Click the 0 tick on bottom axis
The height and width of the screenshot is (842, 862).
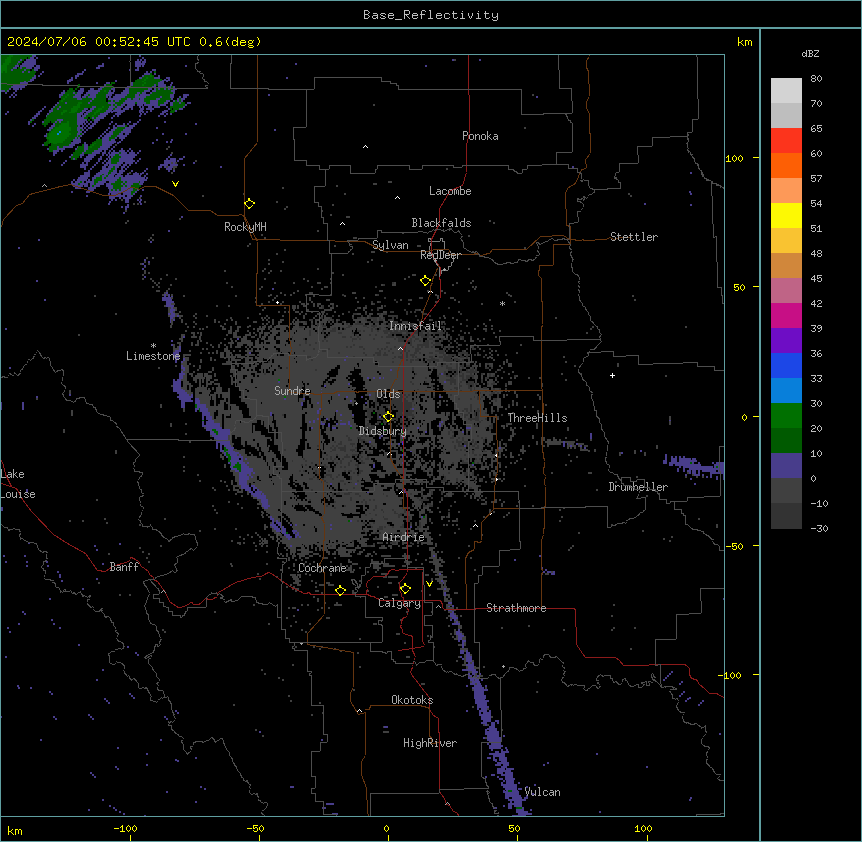pos(386,828)
